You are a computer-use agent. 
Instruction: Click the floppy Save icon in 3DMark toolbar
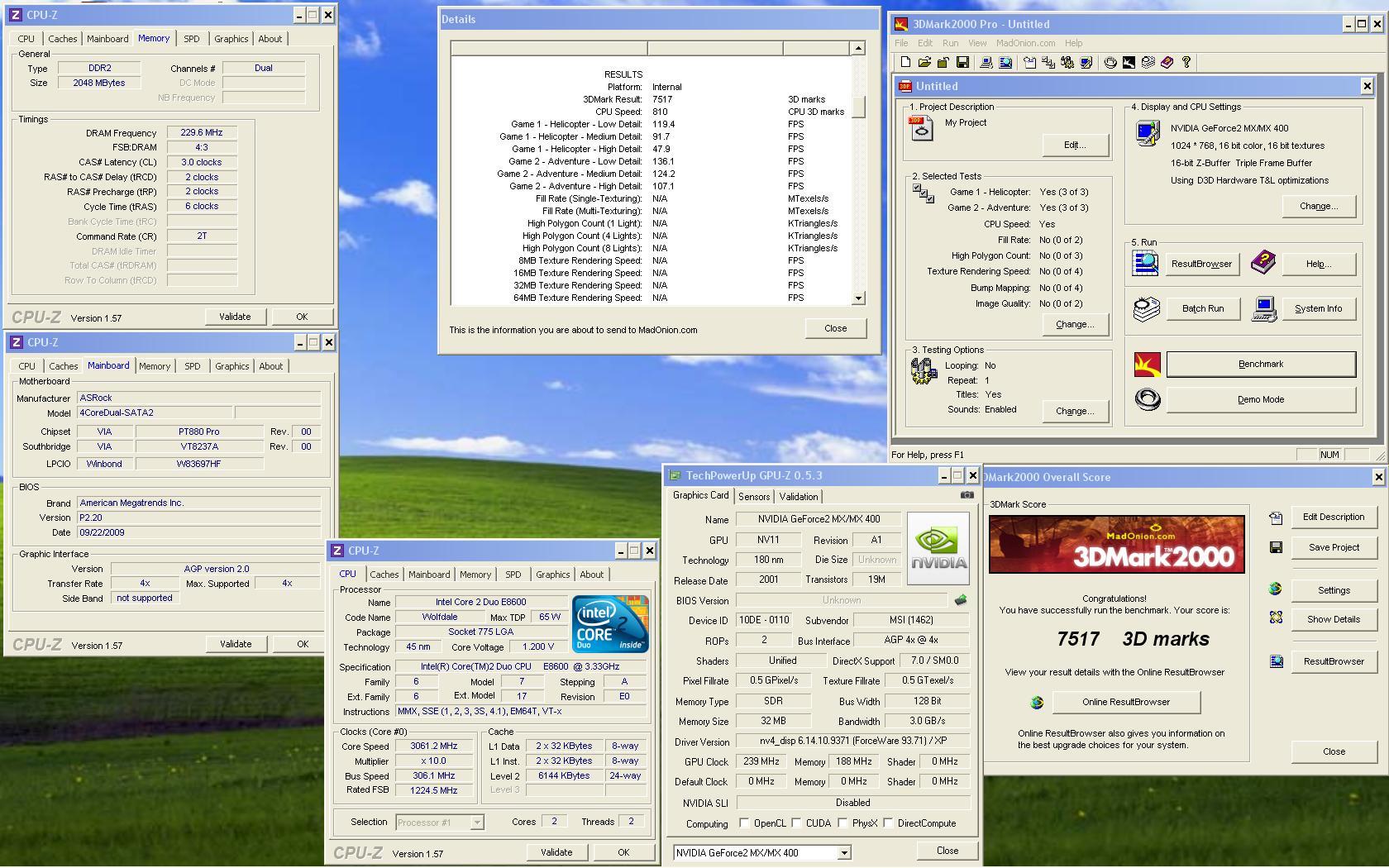(x=962, y=62)
